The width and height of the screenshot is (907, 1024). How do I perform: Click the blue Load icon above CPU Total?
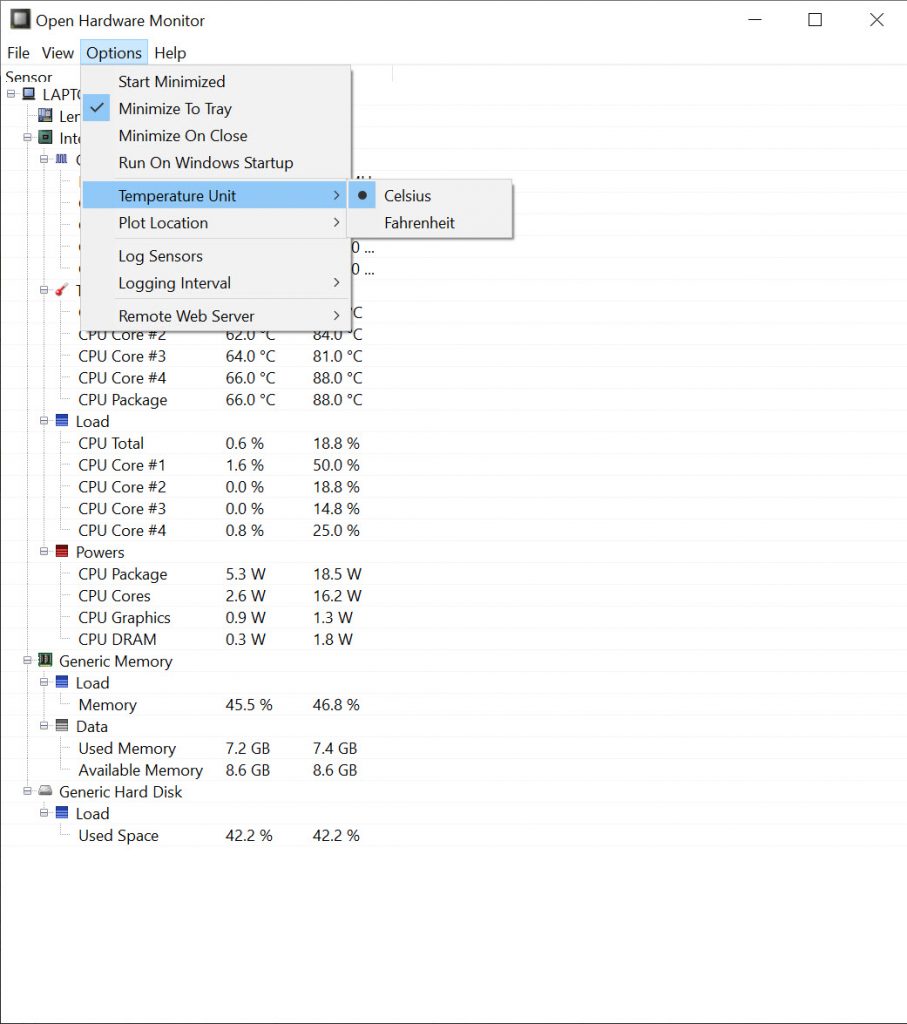(61, 421)
